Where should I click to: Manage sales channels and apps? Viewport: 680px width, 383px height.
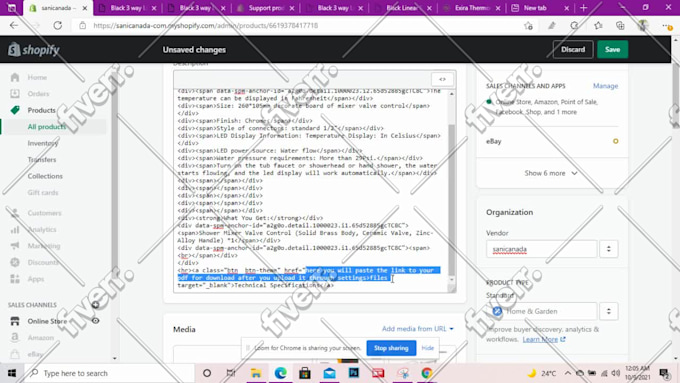click(605, 86)
